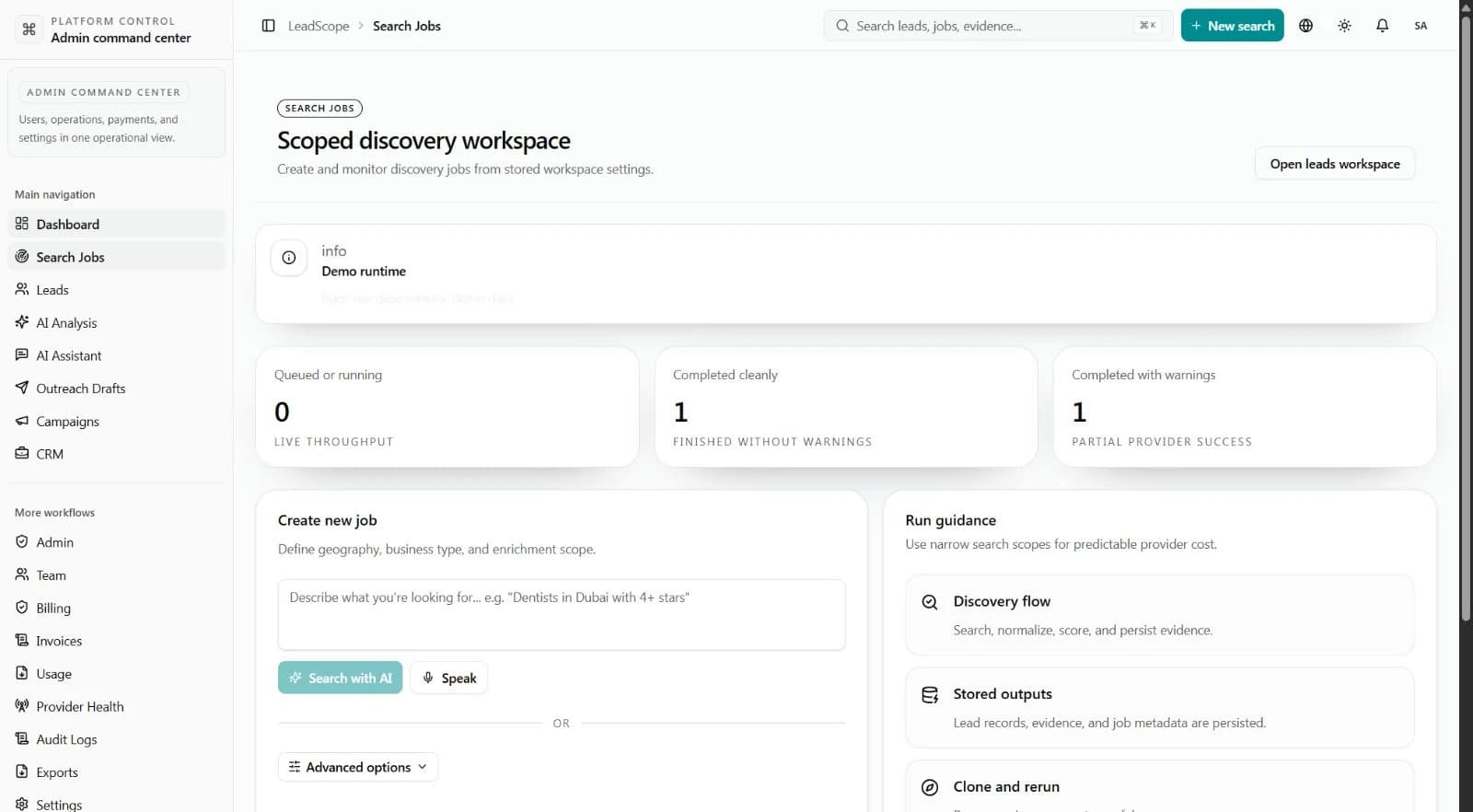Click the Usage file icon
Screen dimensions: 1473x812
pyautogui.click(x=22, y=673)
